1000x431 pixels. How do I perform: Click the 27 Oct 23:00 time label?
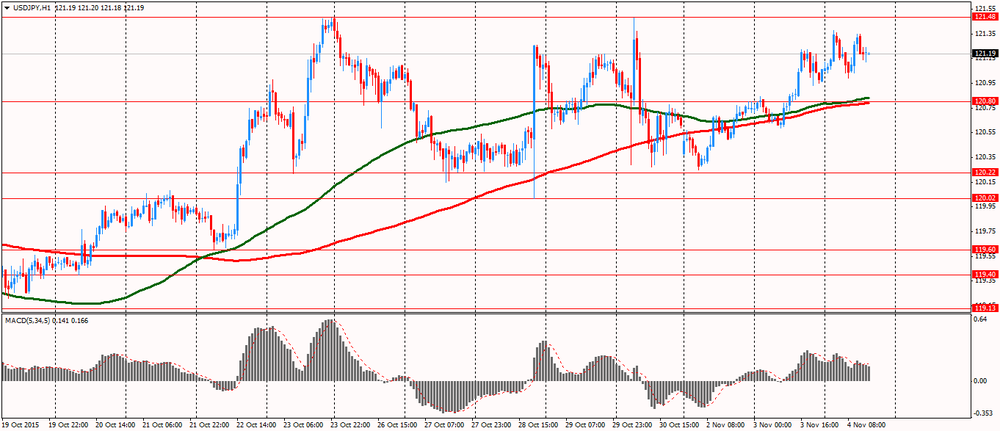tap(492, 423)
